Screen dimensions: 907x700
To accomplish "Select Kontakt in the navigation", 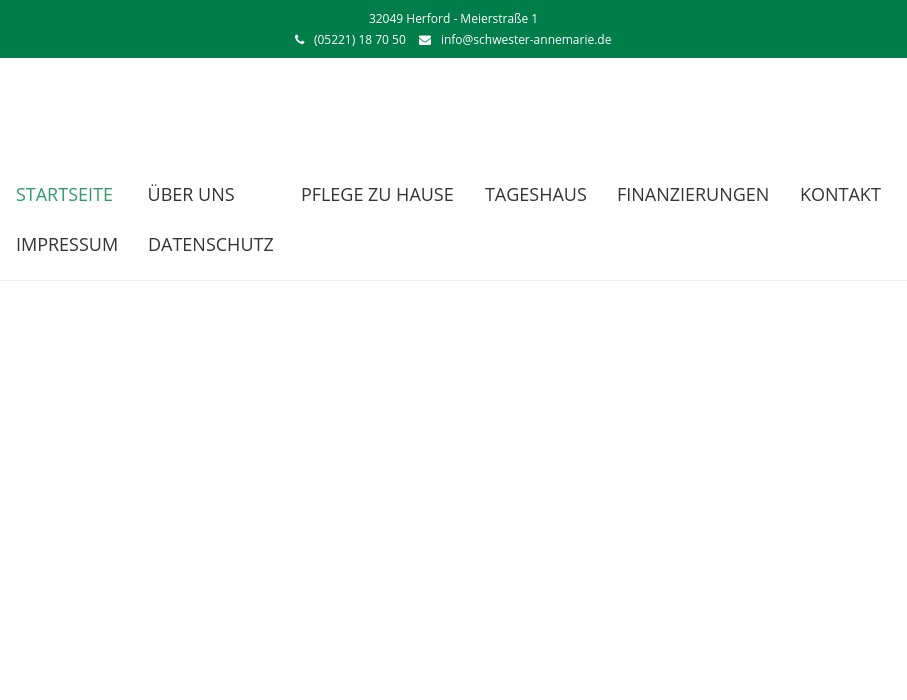I will pos(840,194).
